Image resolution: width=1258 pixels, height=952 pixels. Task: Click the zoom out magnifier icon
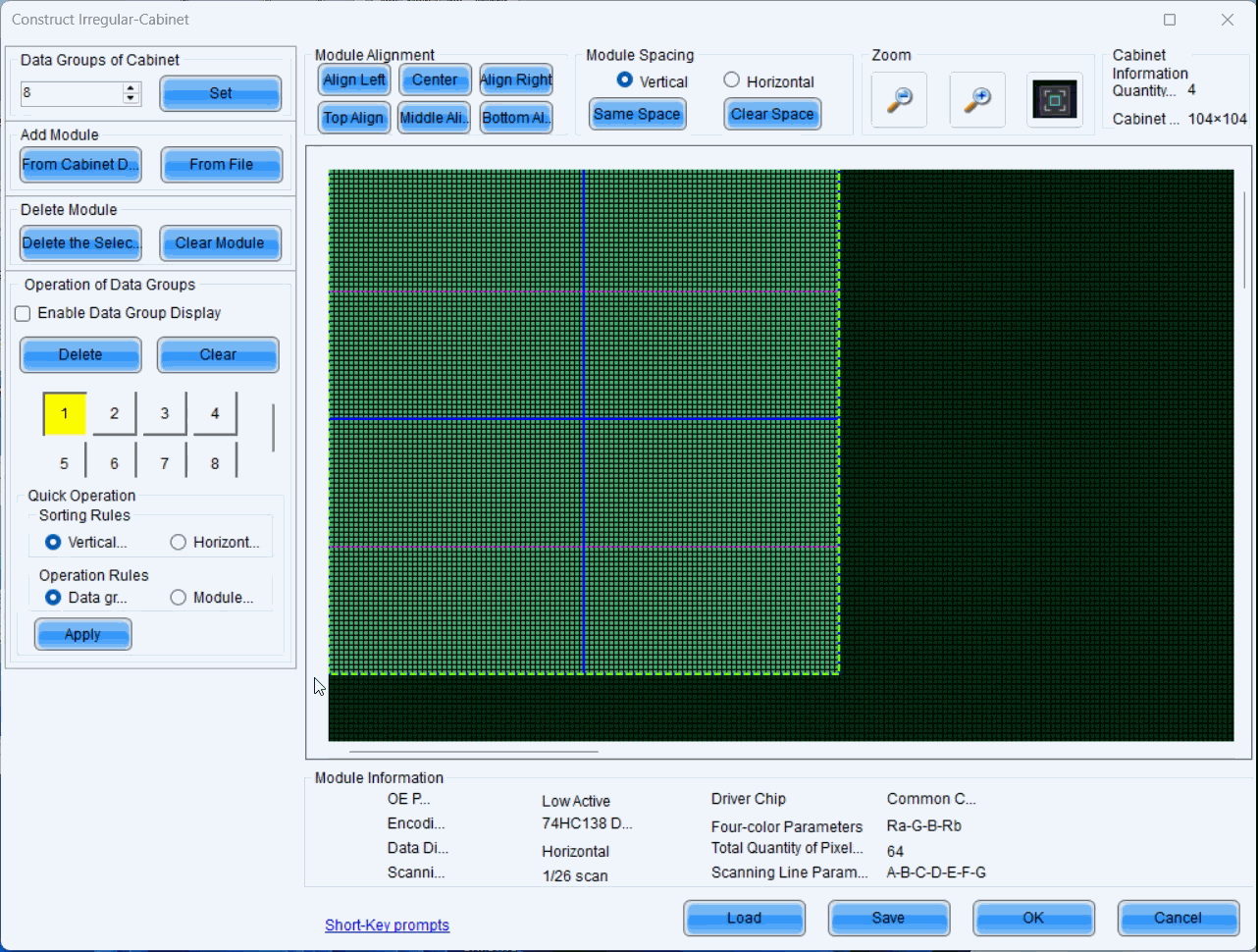899,99
